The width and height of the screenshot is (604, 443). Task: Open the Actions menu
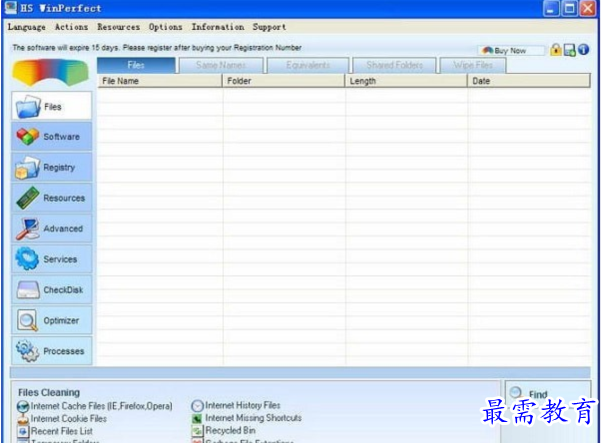71,27
